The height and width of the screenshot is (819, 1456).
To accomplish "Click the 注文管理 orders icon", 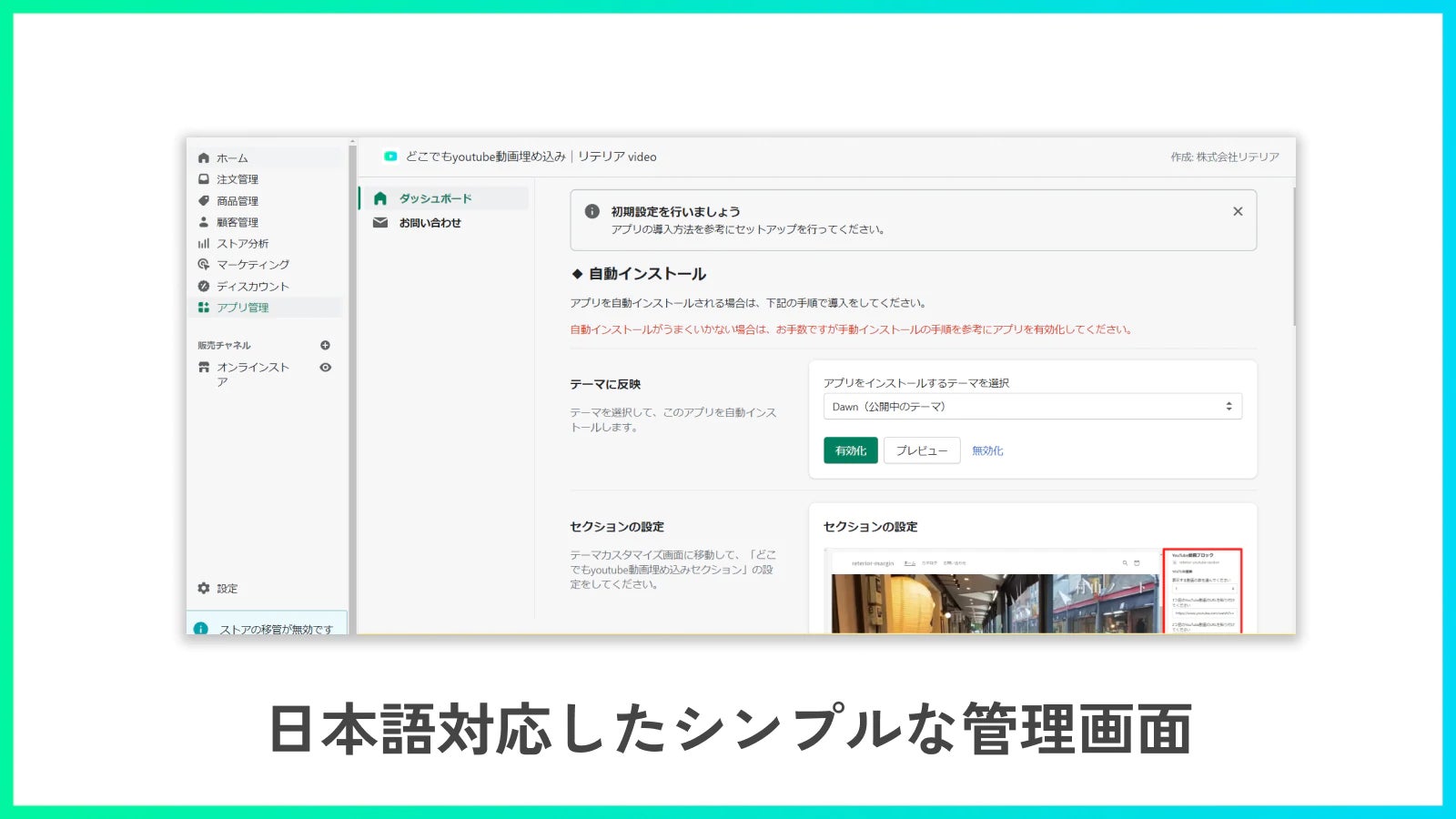I will coord(204,179).
